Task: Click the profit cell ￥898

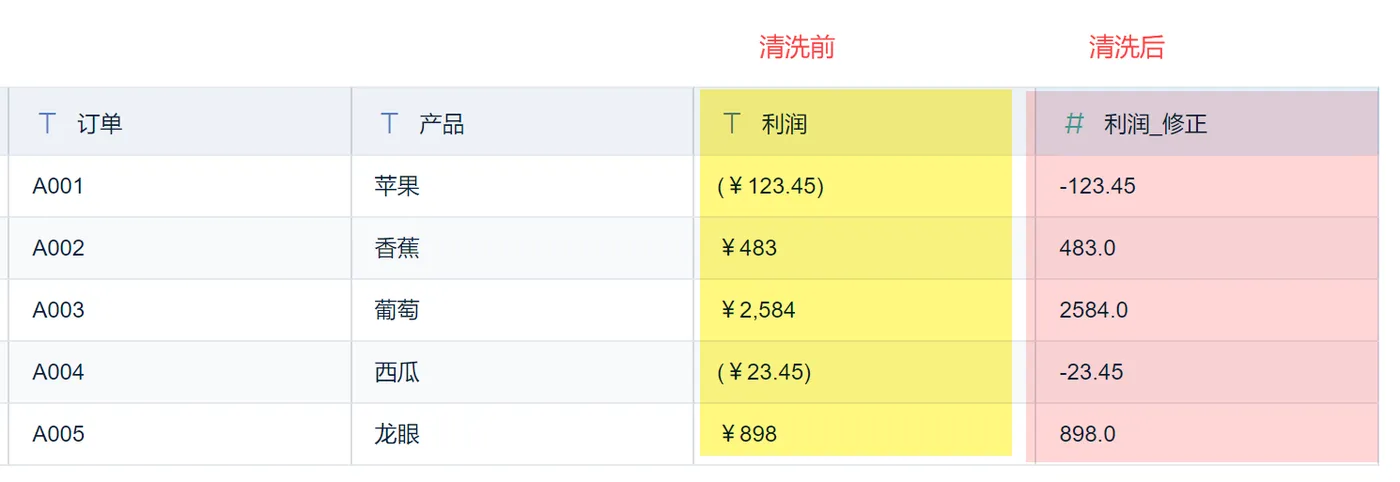Action: pyautogui.click(x=748, y=434)
